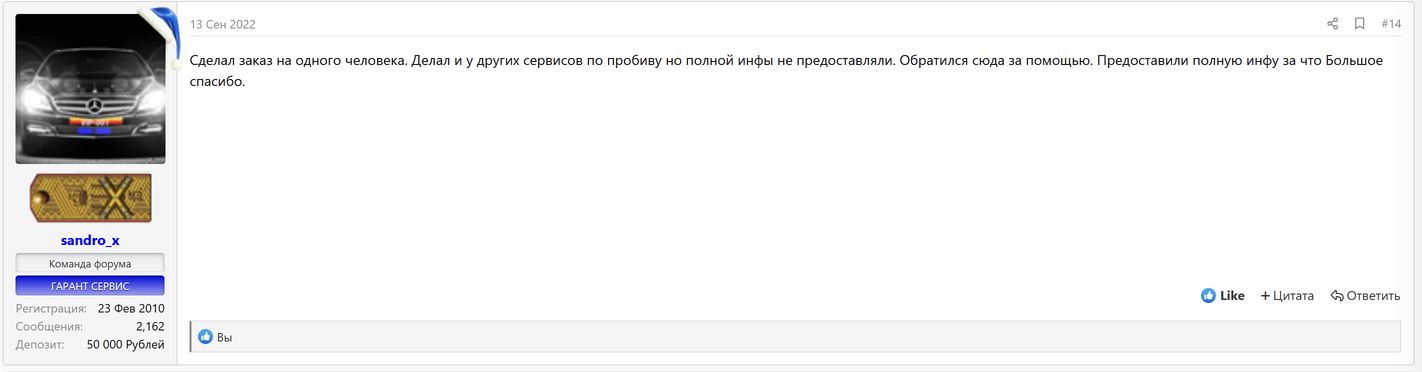Click the thumbs-up reaction icon beside Вы

click(206, 338)
